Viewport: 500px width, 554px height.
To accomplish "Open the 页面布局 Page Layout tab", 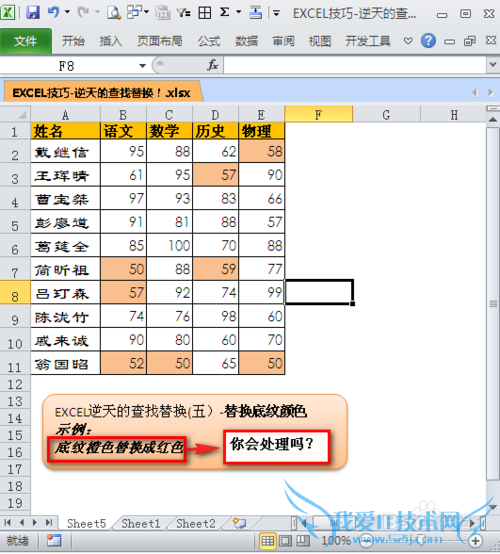I will 160,41.
